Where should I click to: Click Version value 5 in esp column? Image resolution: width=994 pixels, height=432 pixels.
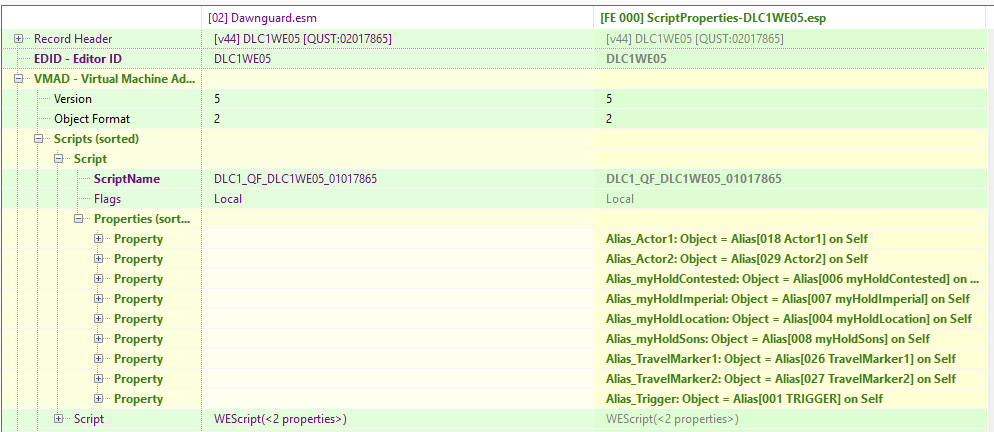(609, 99)
